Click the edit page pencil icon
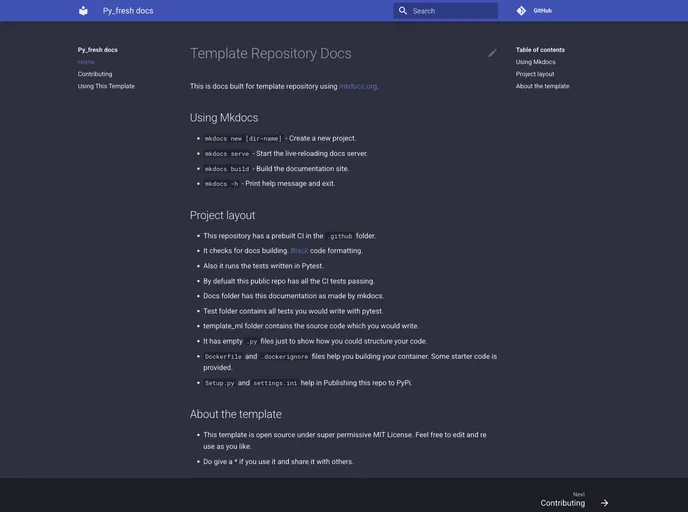Image resolution: width=688 pixels, height=512 pixels. [493, 53]
